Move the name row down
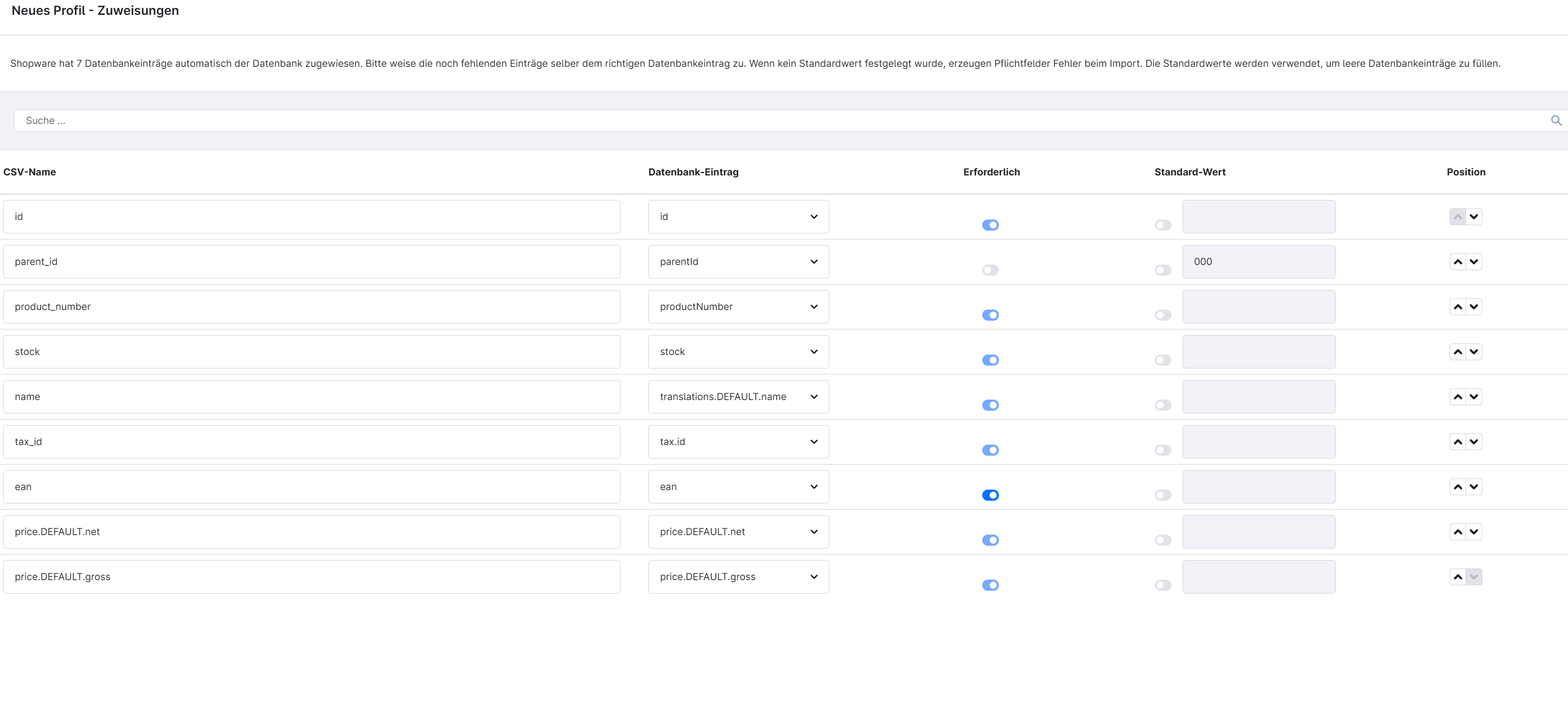The width and height of the screenshot is (1568, 717). (1474, 397)
